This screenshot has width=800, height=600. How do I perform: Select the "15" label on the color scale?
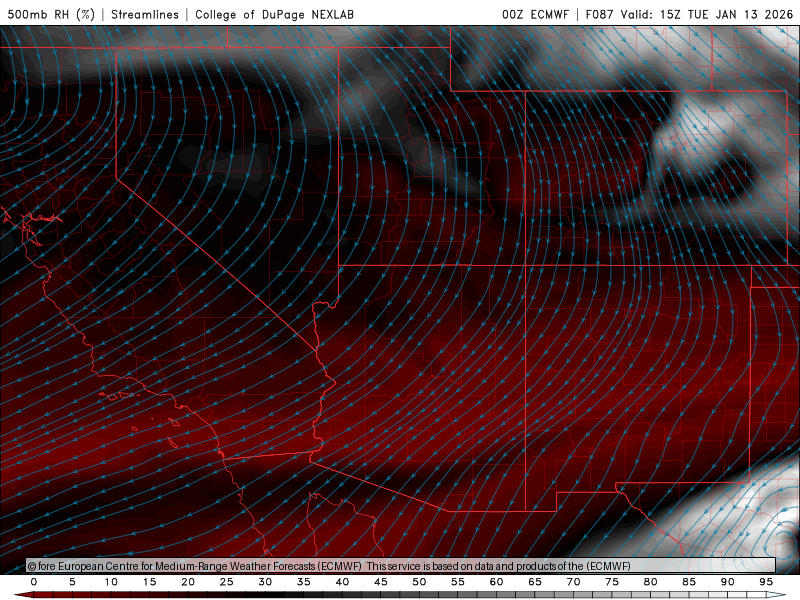[149, 582]
